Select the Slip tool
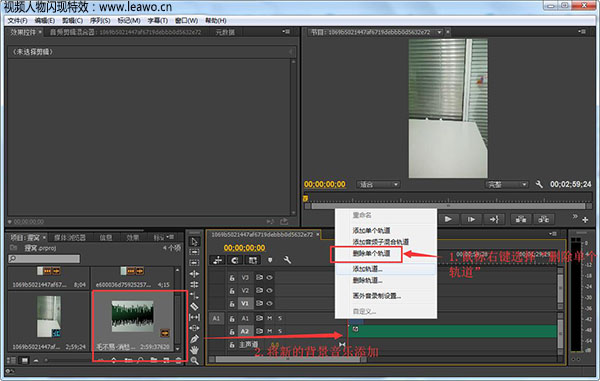This screenshot has height=381, width=600. coord(194,317)
